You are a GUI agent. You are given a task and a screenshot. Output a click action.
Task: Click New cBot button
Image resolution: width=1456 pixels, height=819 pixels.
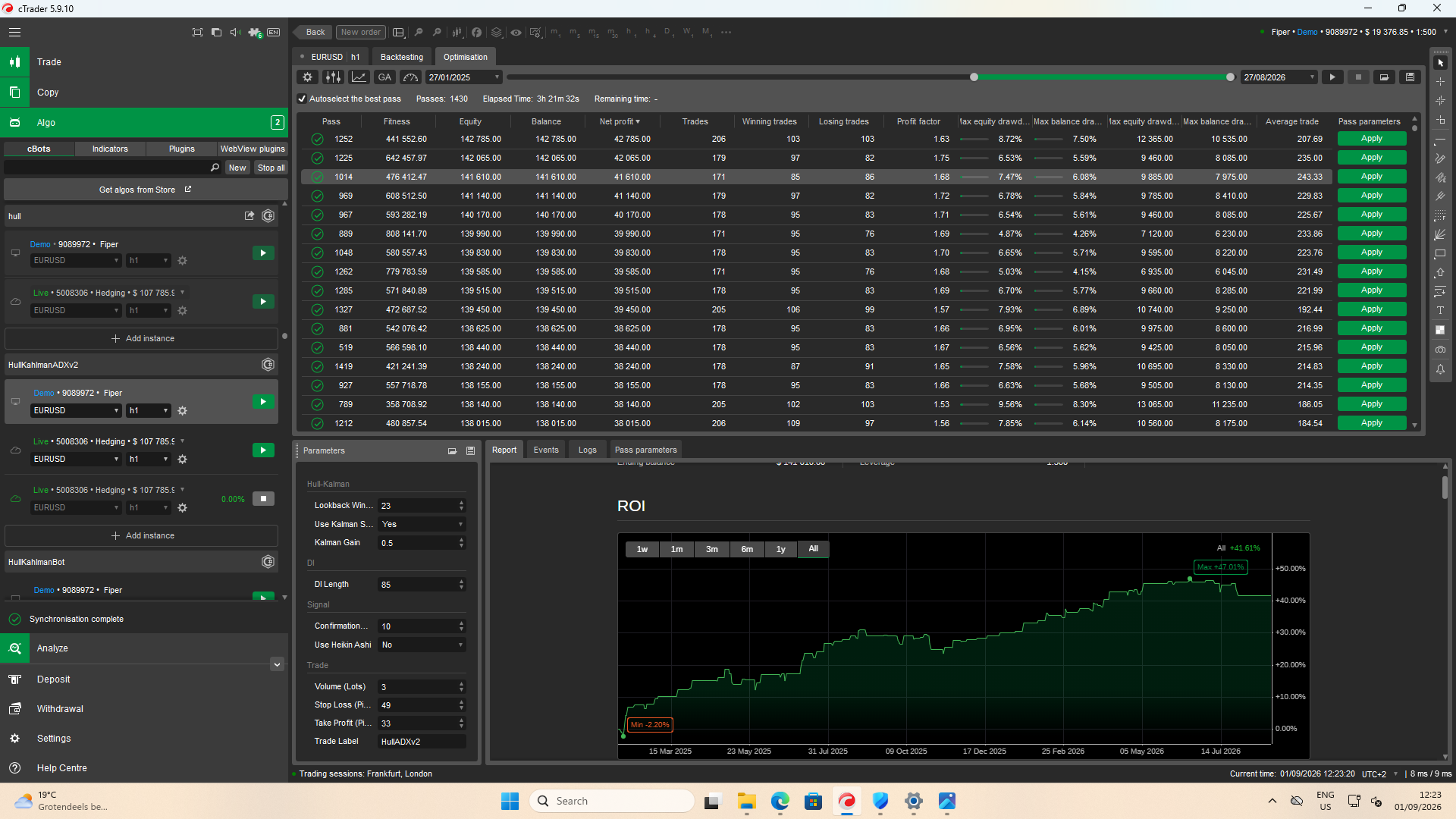coord(237,168)
